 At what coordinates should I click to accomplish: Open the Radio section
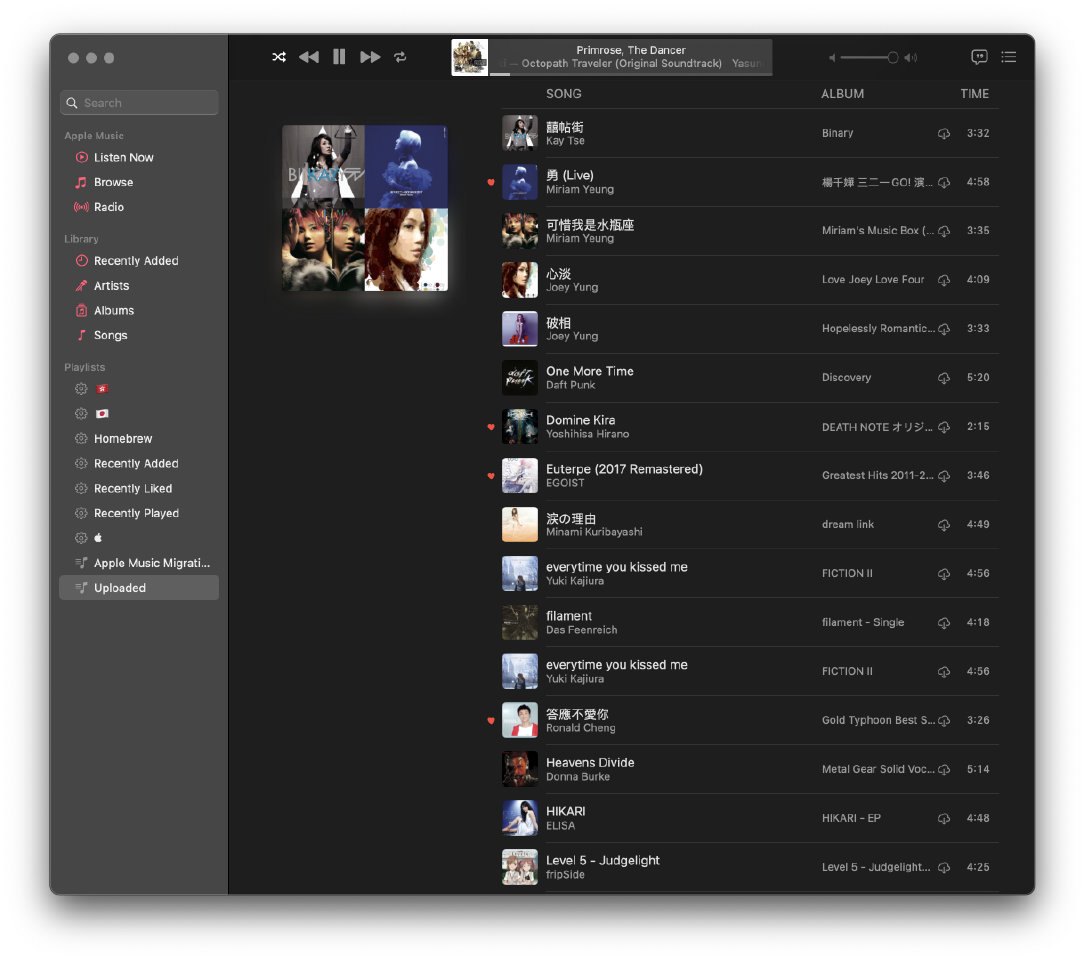click(x=109, y=207)
